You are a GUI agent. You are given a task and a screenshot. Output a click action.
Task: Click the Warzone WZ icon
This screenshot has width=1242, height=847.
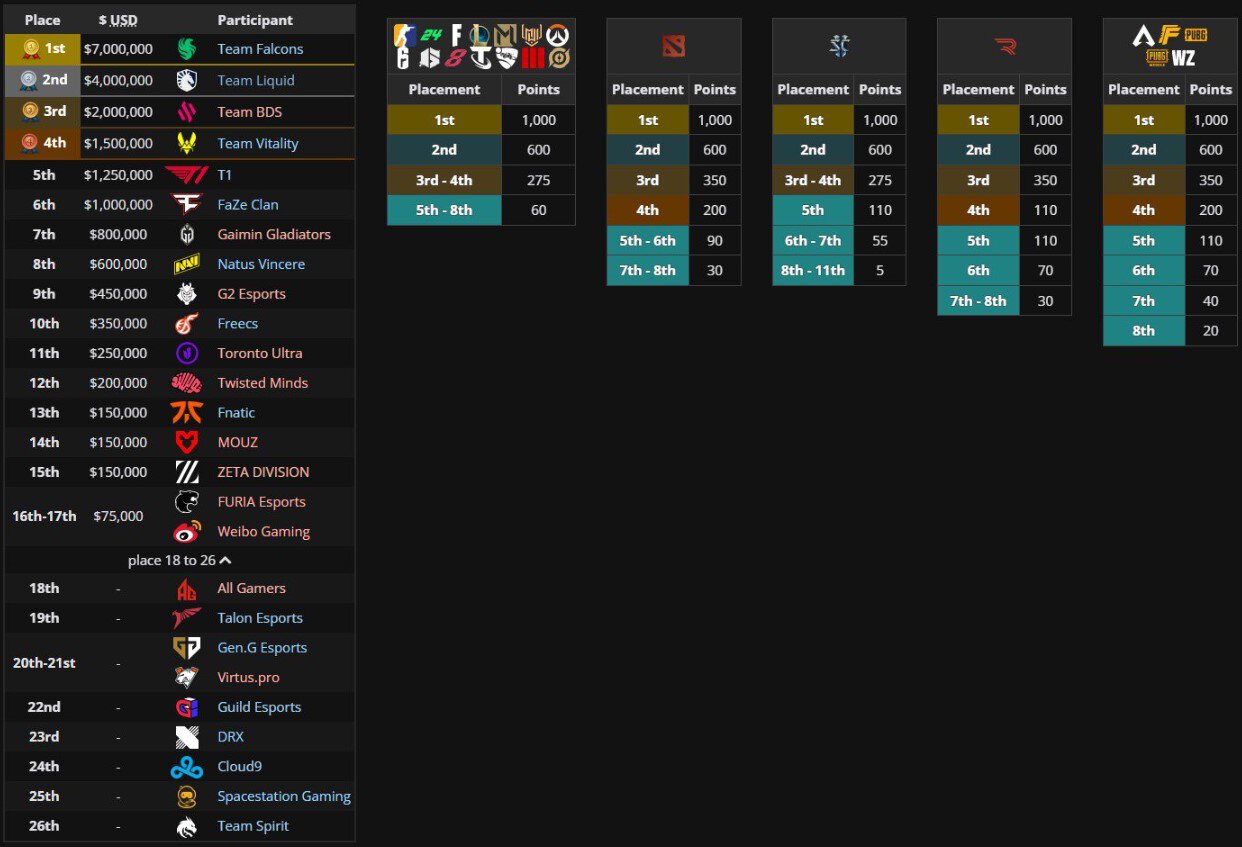click(x=1183, y=58)
